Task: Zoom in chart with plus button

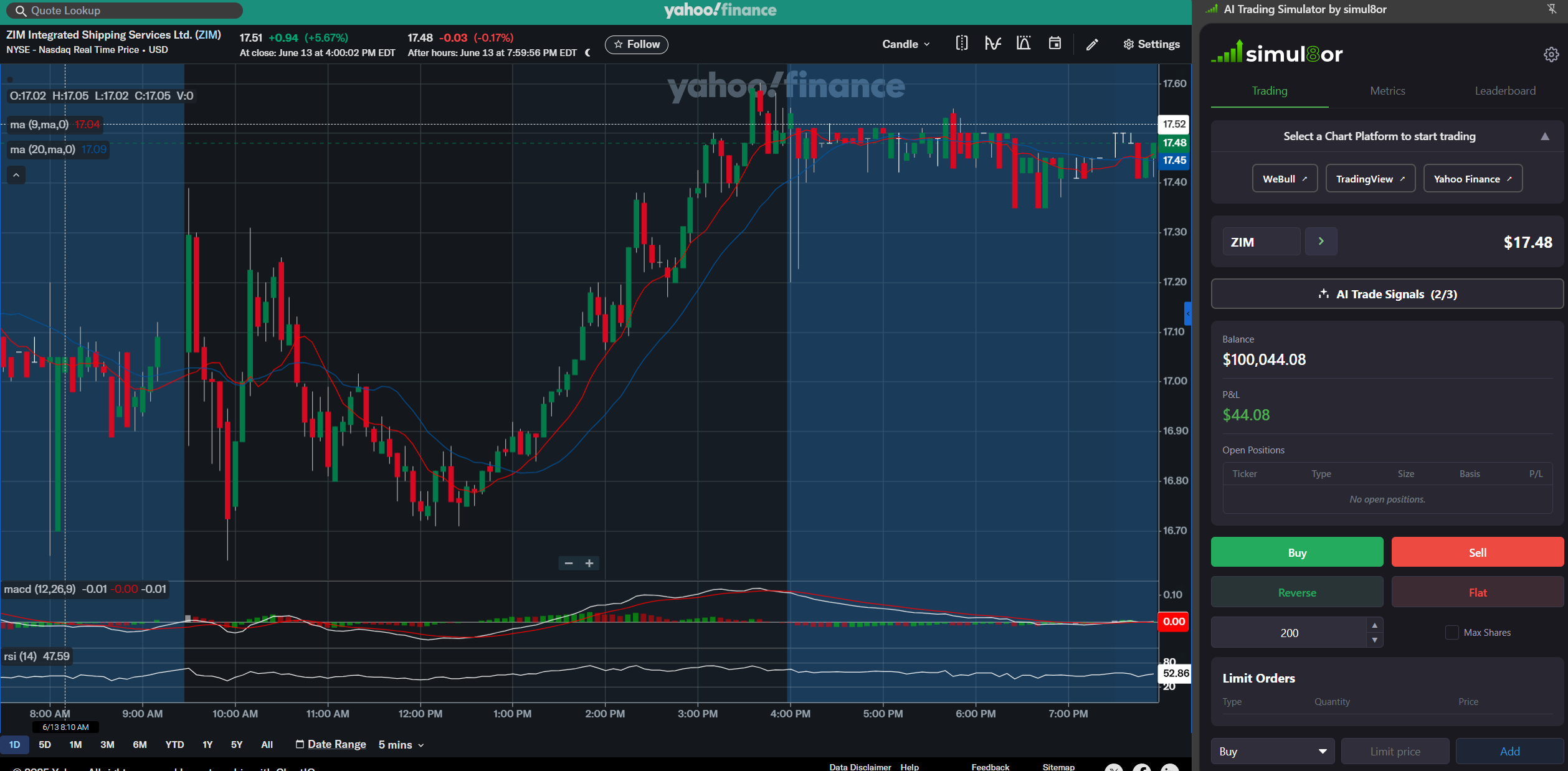Action: click(589, 563)
